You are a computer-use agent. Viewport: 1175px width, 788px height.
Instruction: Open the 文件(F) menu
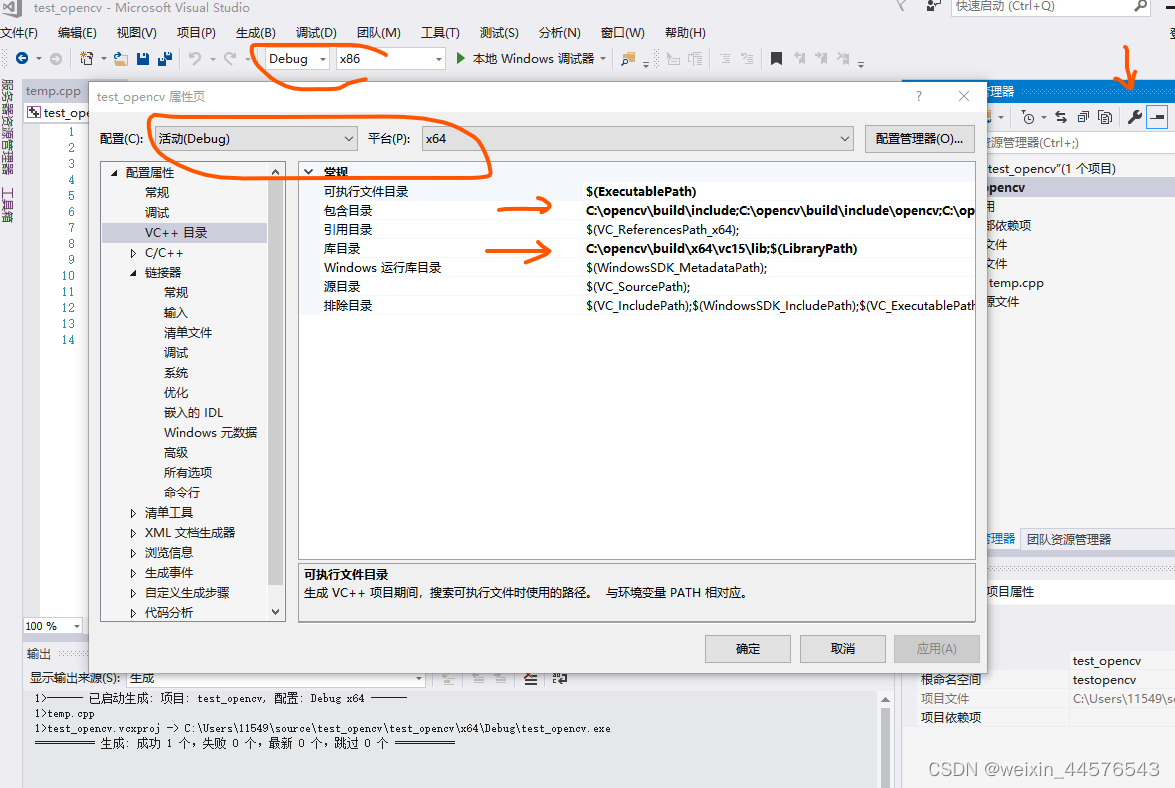tap(19, 33)
